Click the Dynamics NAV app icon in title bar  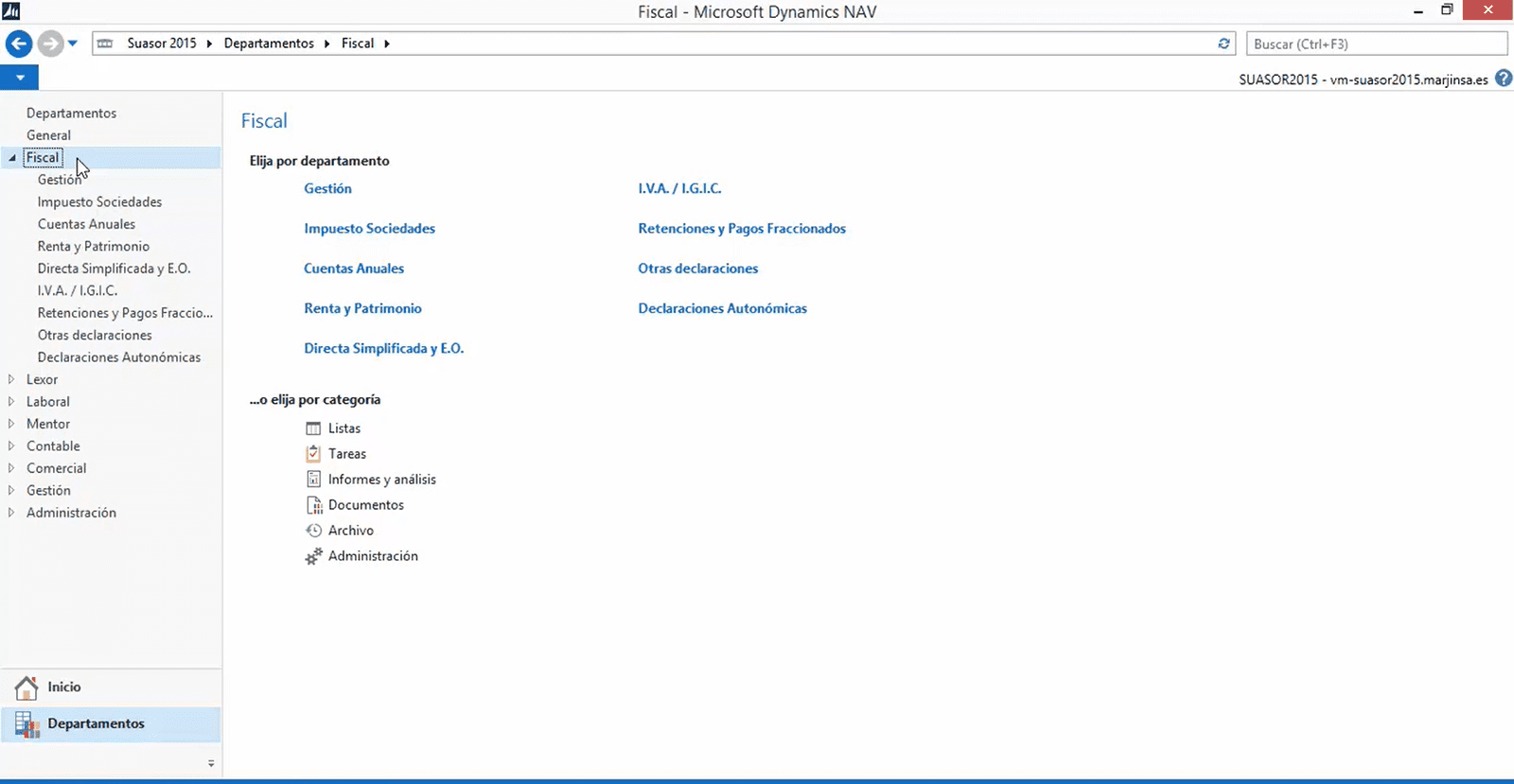11,11
